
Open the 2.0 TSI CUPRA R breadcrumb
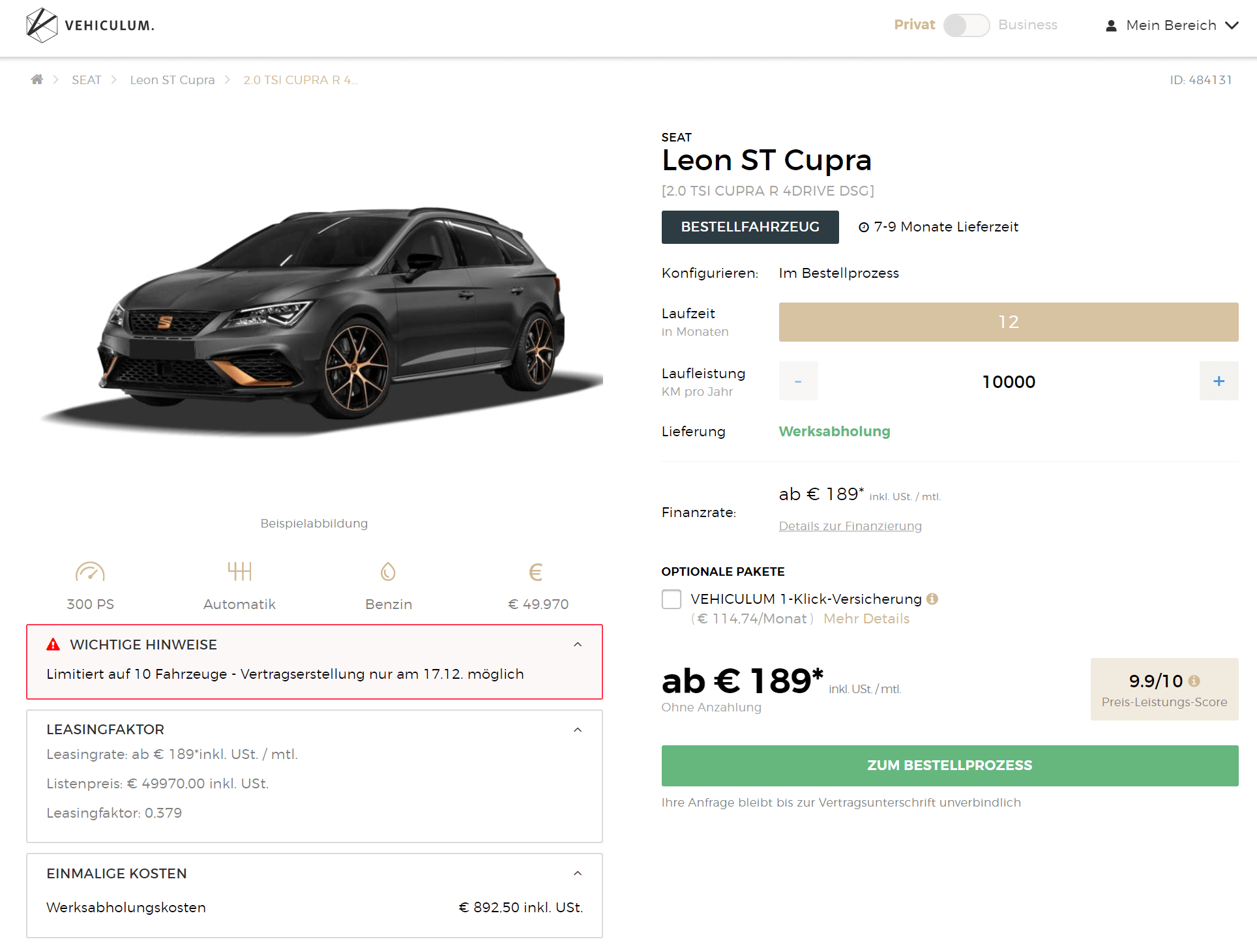click(300, 80)
